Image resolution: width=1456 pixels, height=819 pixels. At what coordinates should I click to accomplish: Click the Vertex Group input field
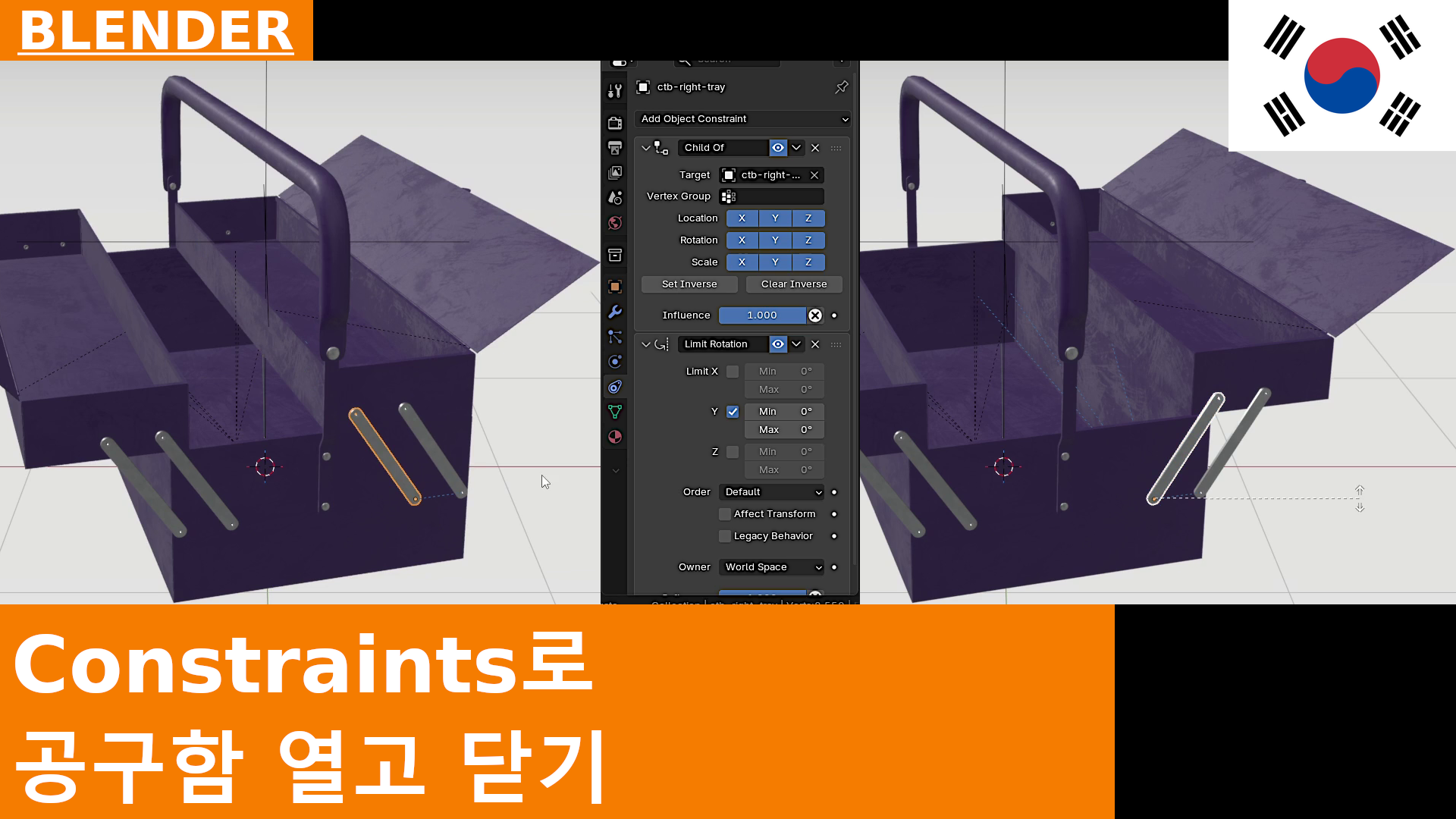772,197
